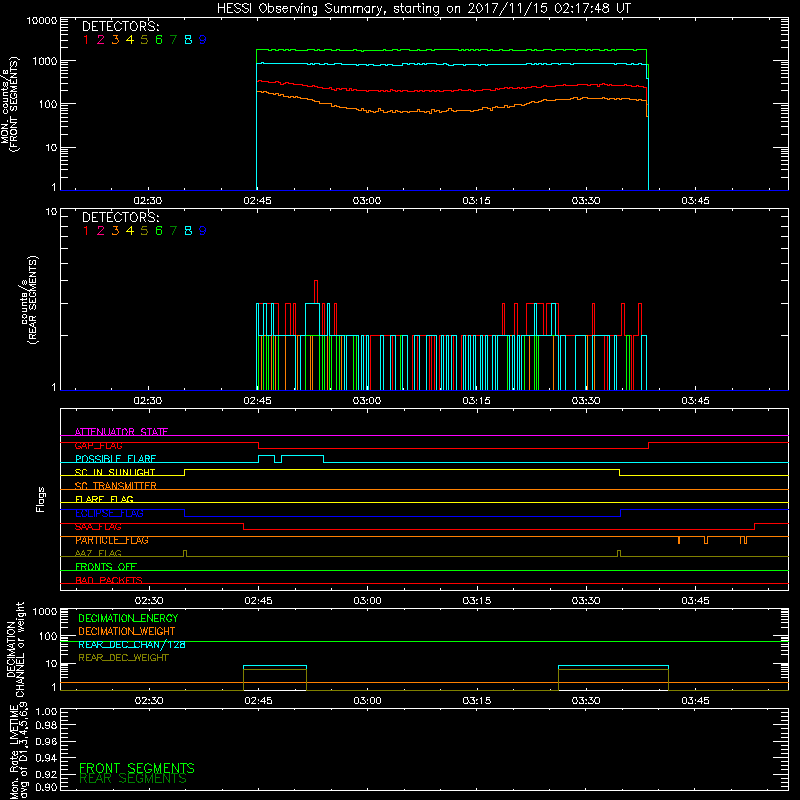Click the SC_IN_SUNLIGHT flag label
Screen dimensions: 800x800
pyautogui.click(x=115, y=472)
